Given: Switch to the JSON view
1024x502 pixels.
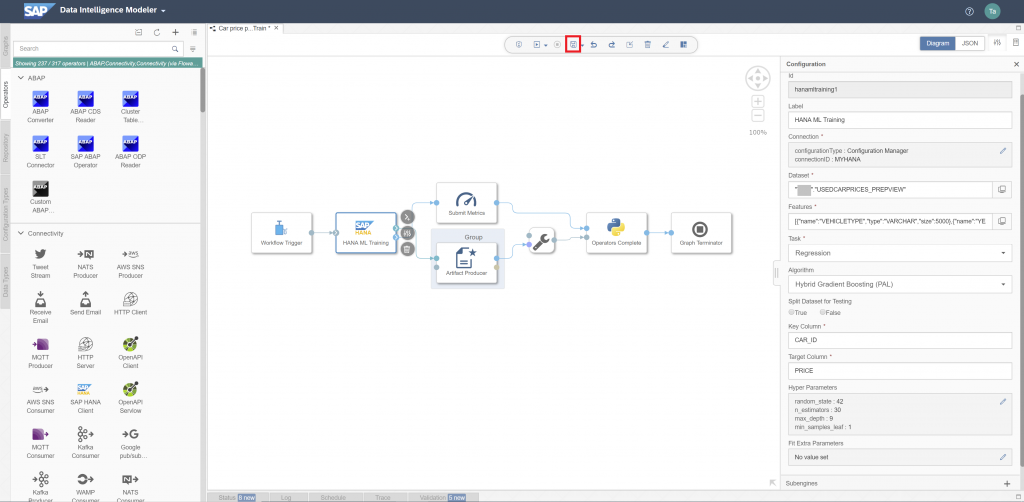Looking at the screenshot, I should 970,44.
